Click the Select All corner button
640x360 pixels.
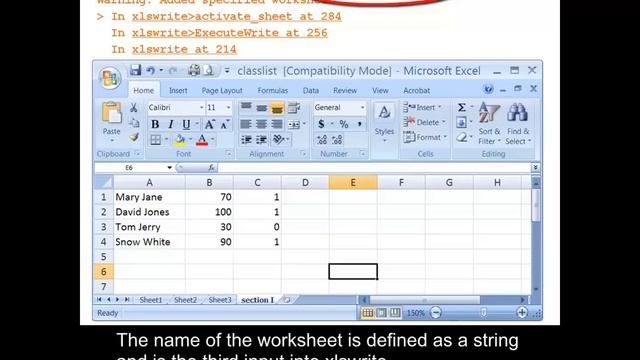[x=104, y=182]
